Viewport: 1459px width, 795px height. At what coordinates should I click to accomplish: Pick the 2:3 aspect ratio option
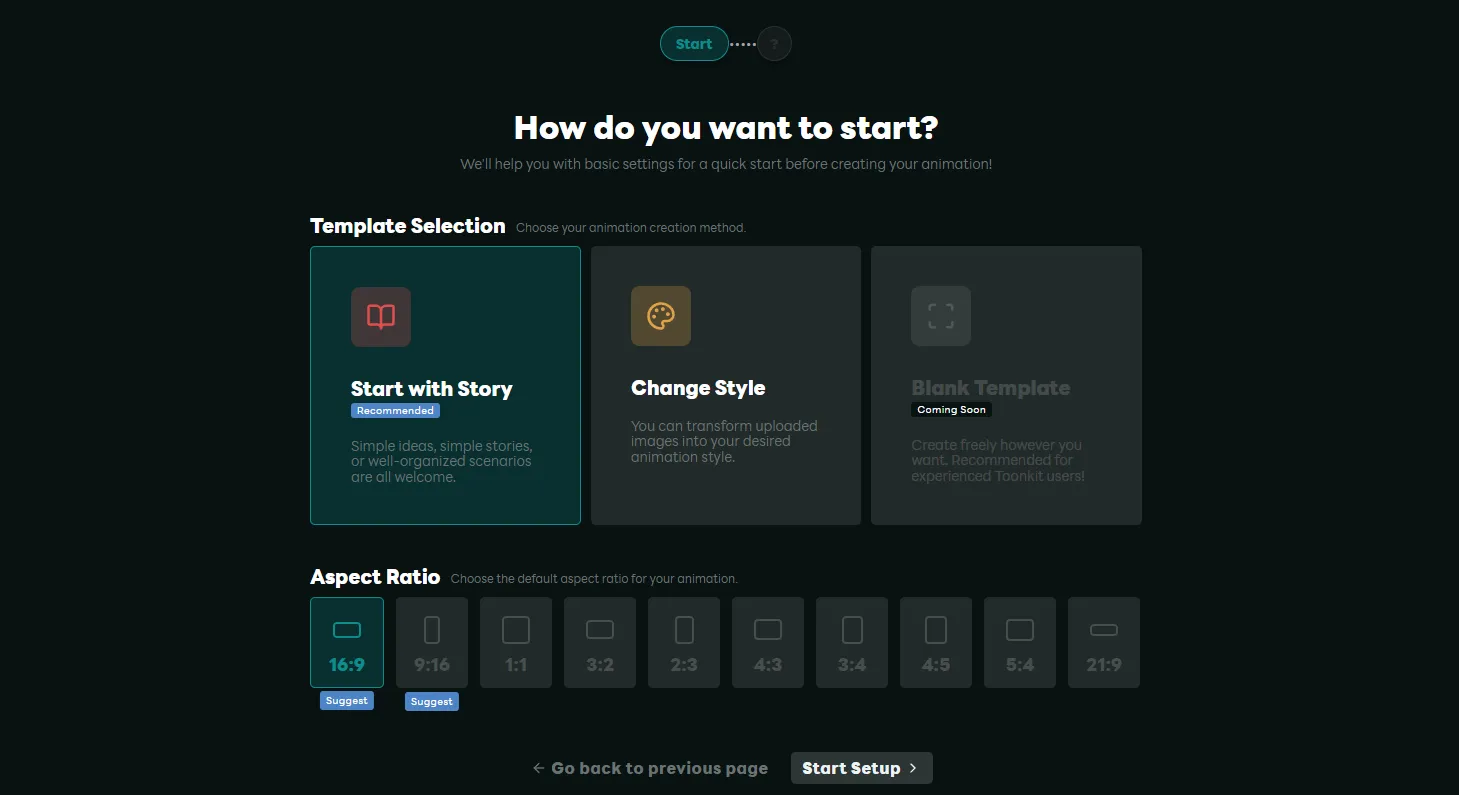pyautogui.click(x=684, y=642)
